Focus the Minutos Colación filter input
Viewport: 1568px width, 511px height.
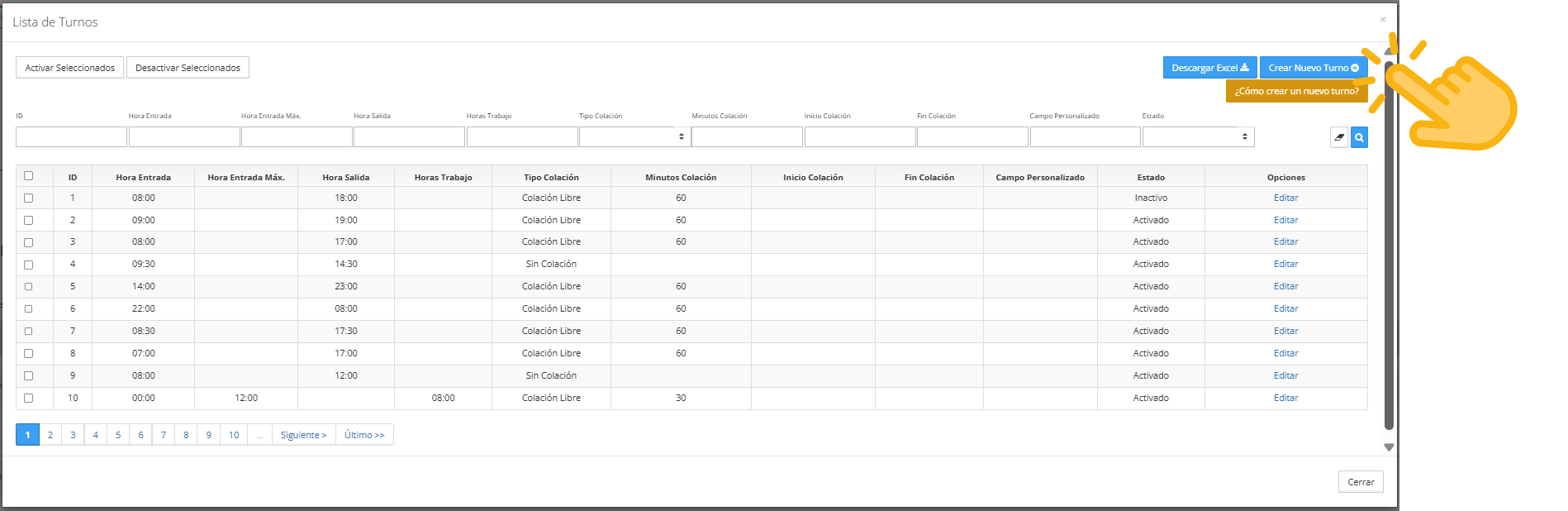click(x=747, y=137)
